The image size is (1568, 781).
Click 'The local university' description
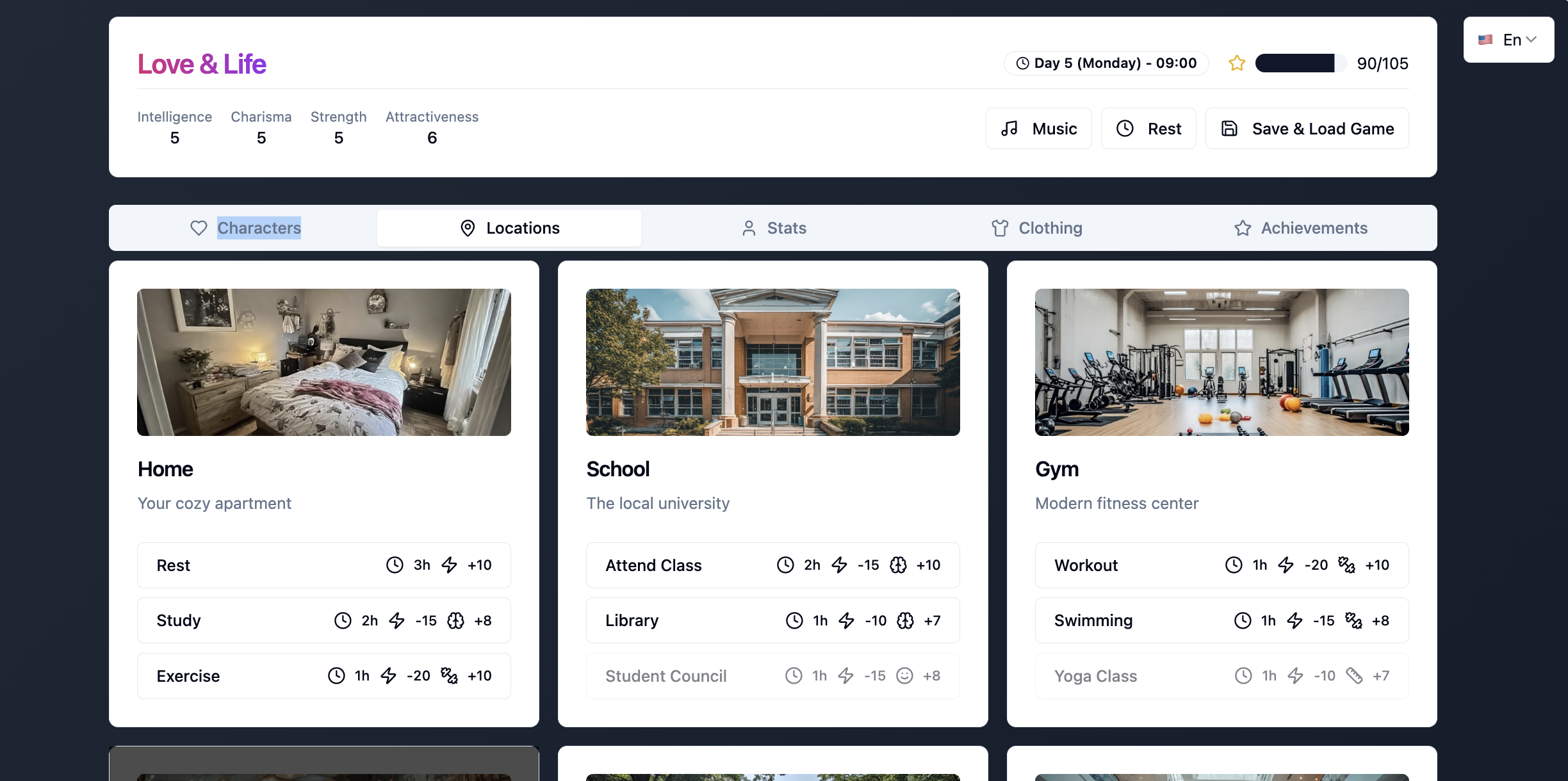658,504
